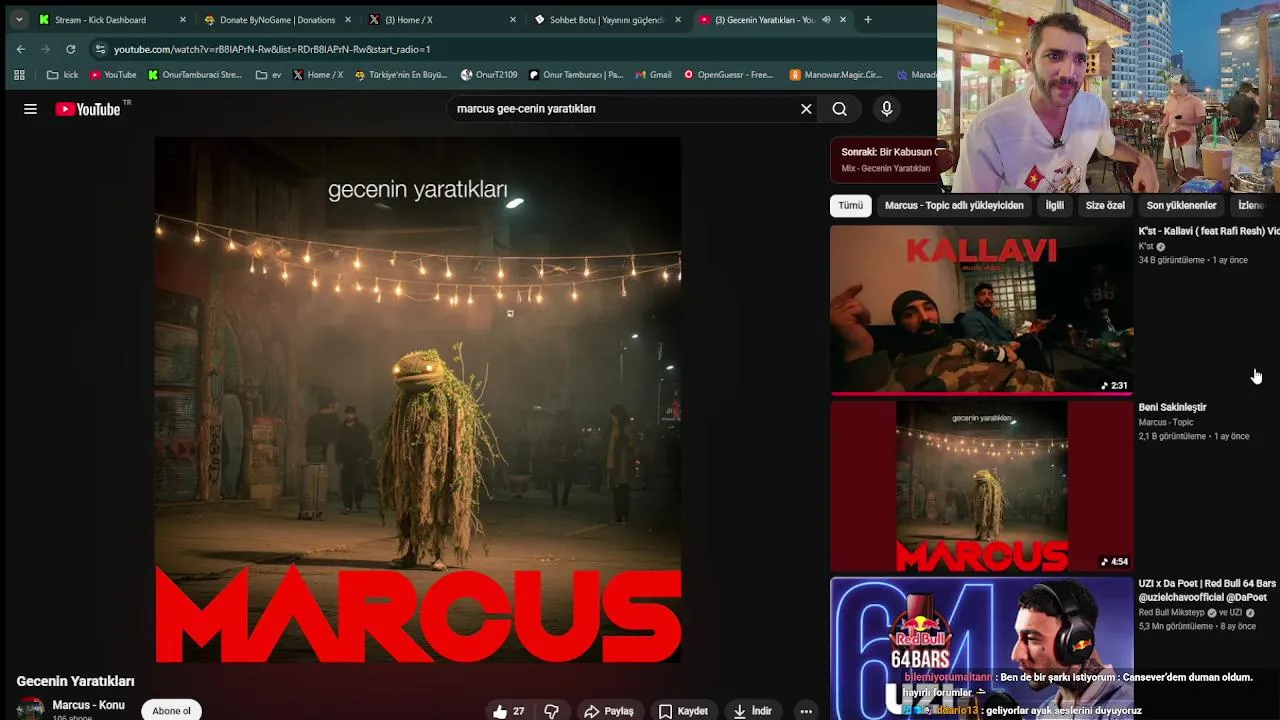Open Marcus - Konu channel name link
Image resolution: width=1280 pixels, height=720 pixels.
88,705
